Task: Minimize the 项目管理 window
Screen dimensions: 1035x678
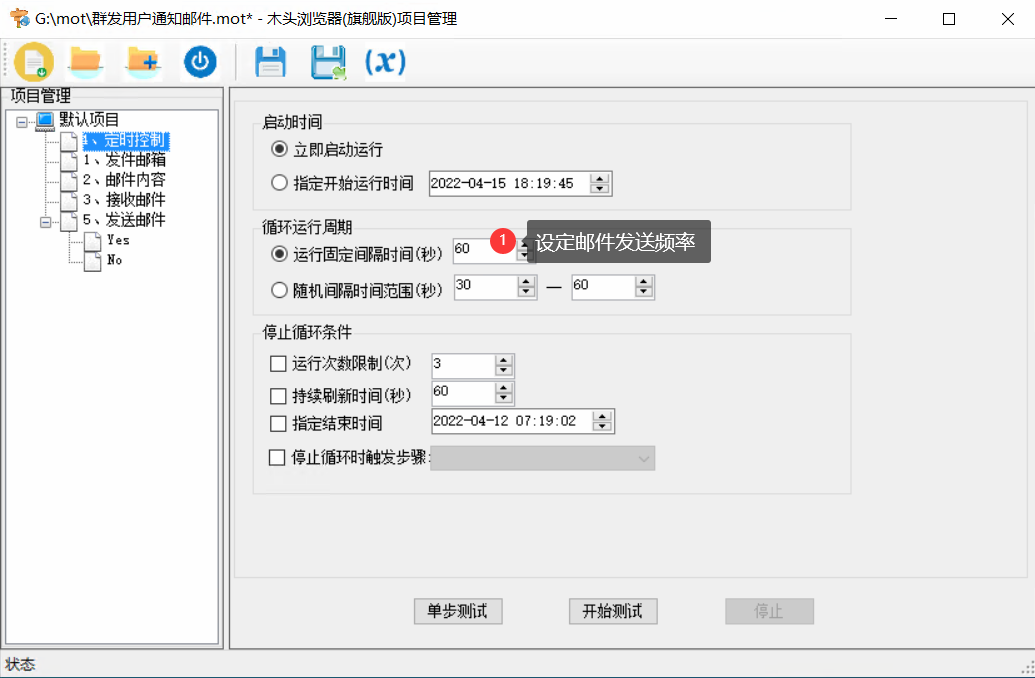Action: click(891, 19)
